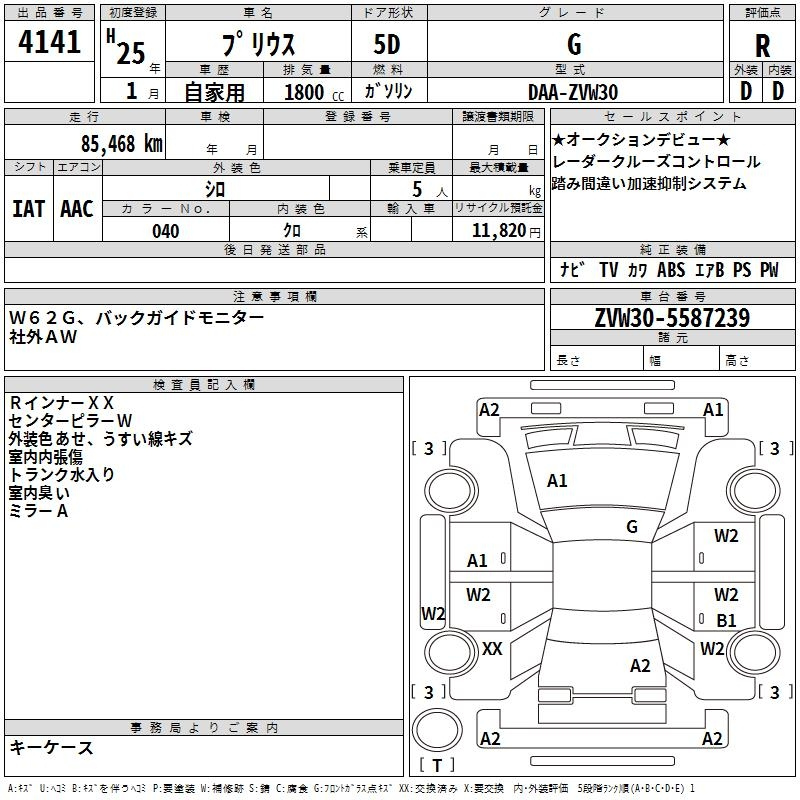The width and height of the screenshot is (800, 800).
Task: Select the shift type IAT
Action: (x=28, y=209)
